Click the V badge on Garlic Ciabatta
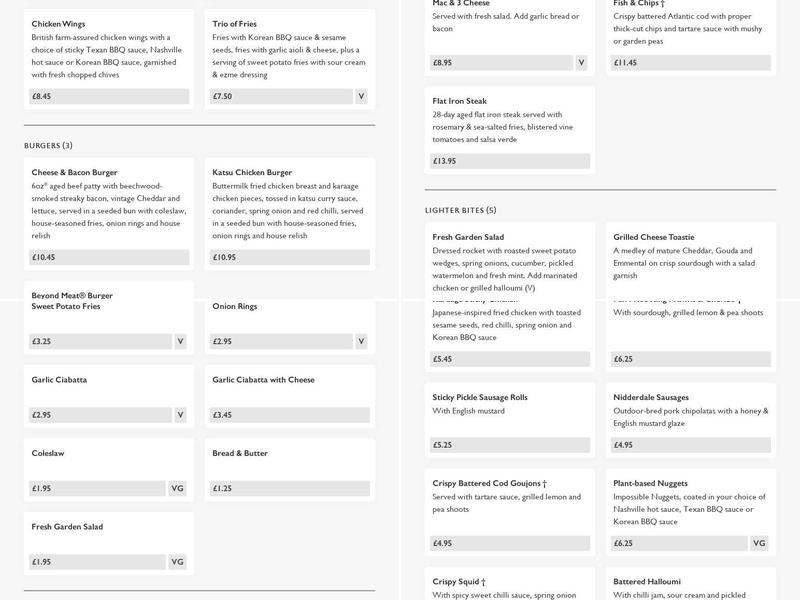 tap(180, 415)
